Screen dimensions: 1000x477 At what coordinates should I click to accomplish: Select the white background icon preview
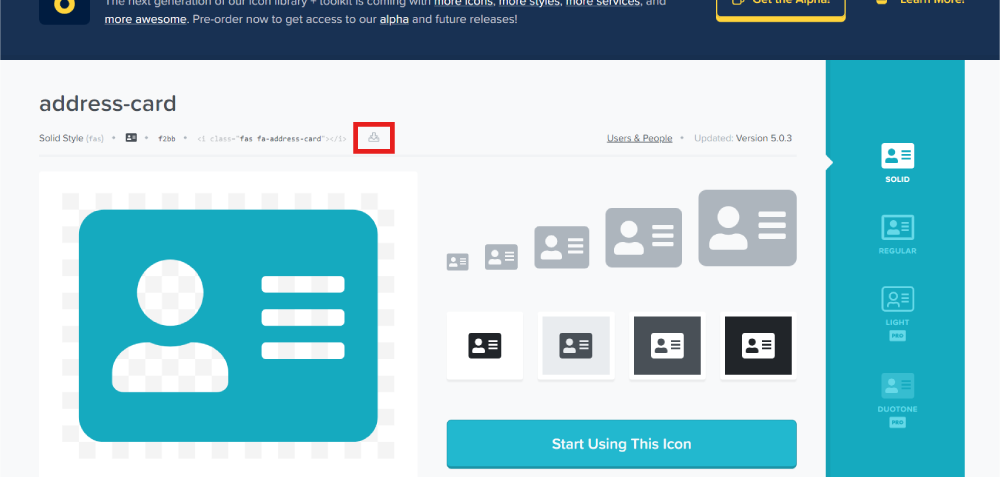coord(485,346)
